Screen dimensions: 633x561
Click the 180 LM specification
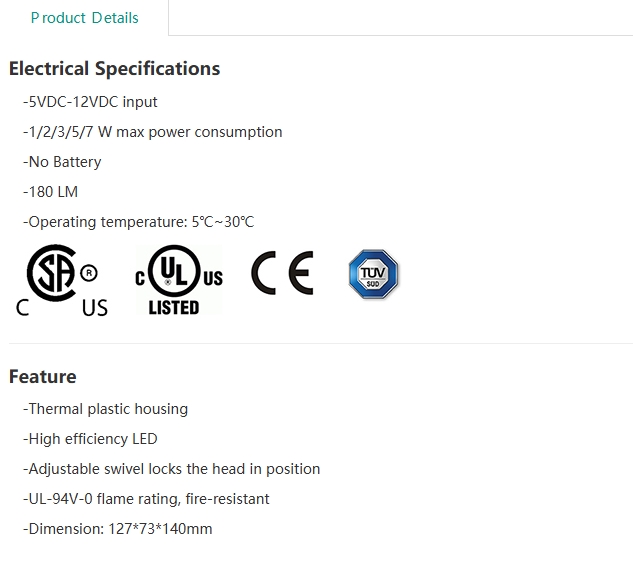(50, 192)
